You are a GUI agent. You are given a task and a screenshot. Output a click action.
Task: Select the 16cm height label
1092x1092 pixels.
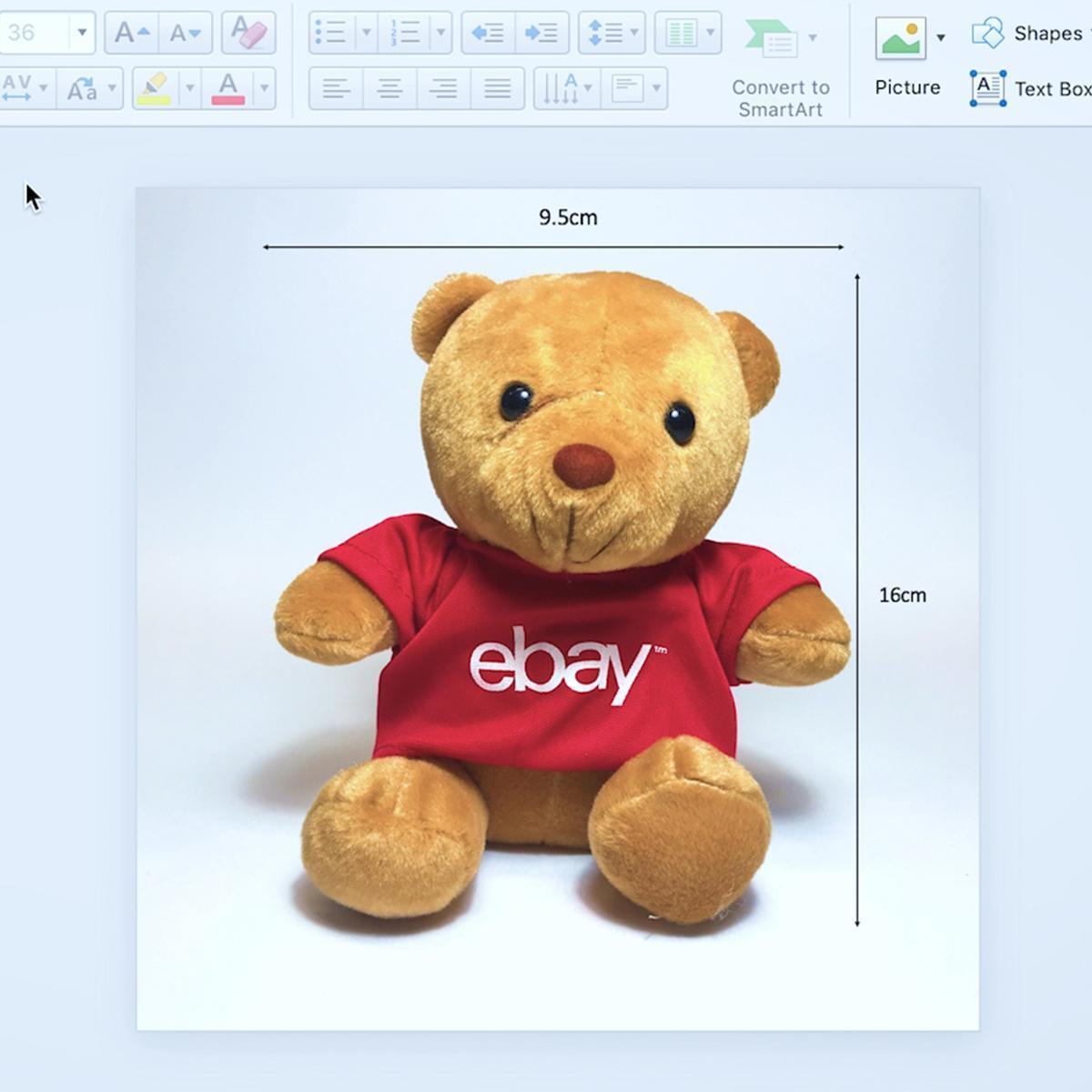tap(902, 595)
